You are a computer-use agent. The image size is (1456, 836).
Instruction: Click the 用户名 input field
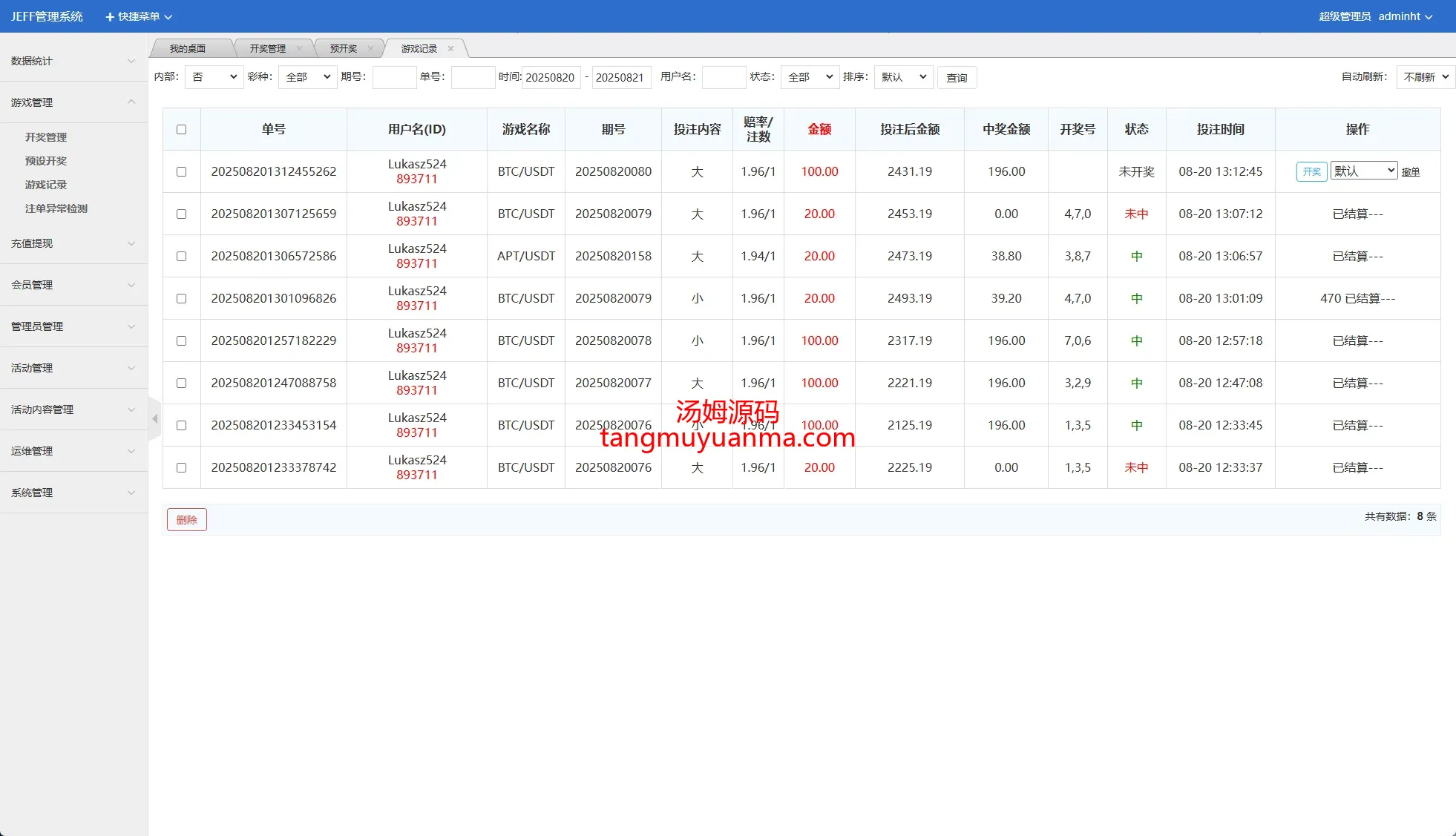(x=724, y=77)
